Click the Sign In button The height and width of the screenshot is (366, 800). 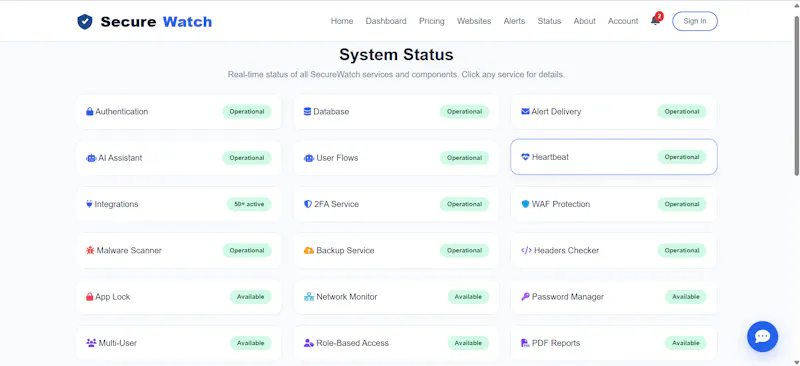click(695, 21)
